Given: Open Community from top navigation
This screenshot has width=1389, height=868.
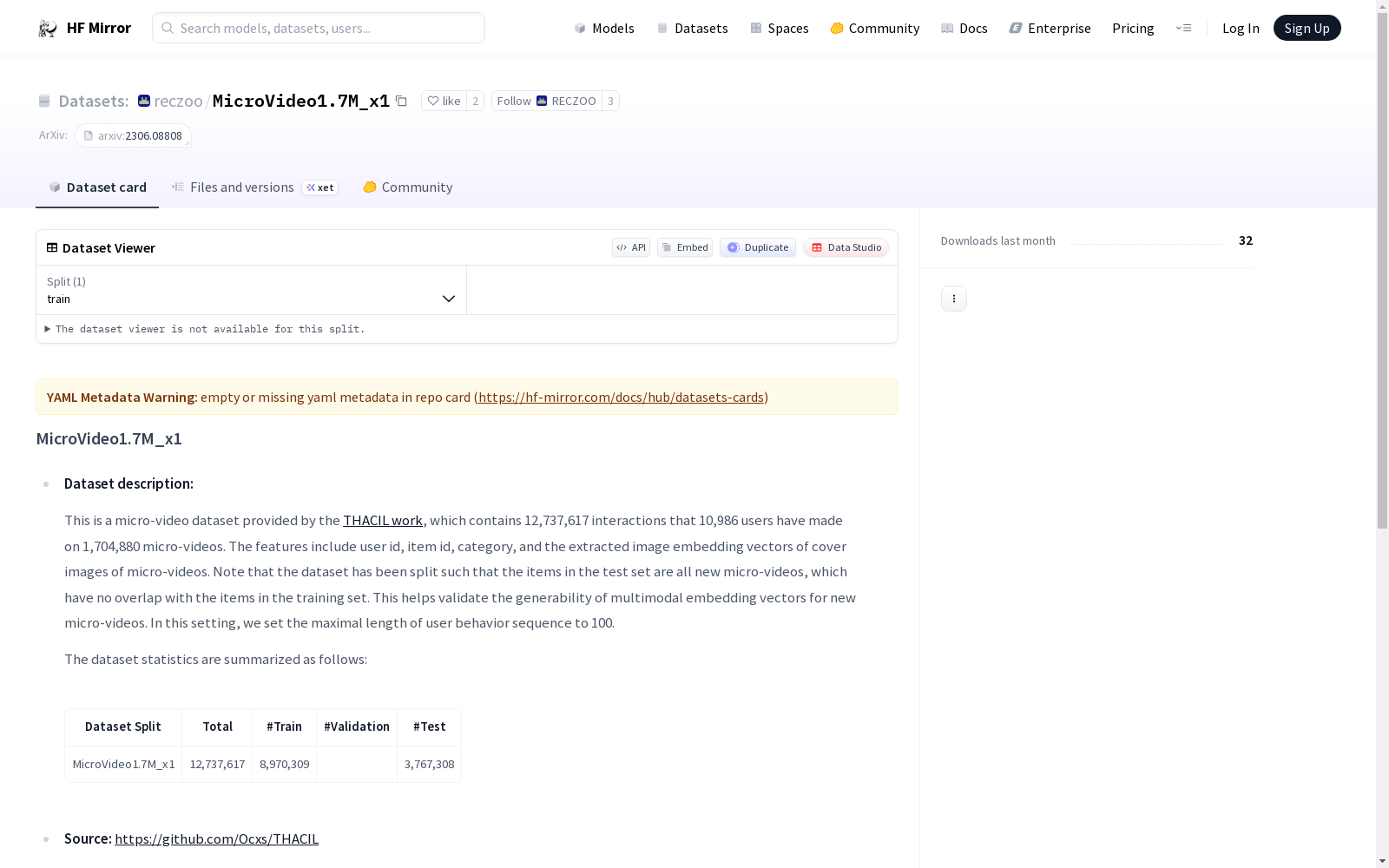Looking at the screenshot, I should tap(875, 28).
